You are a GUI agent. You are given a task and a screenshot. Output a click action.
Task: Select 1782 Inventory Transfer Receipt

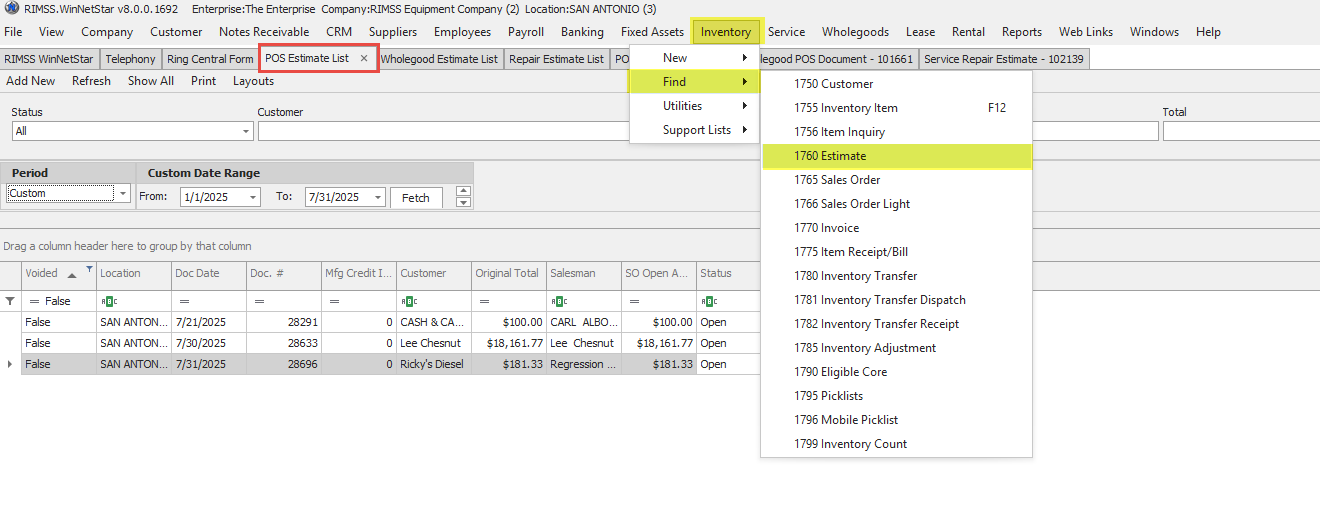(897, 324)
